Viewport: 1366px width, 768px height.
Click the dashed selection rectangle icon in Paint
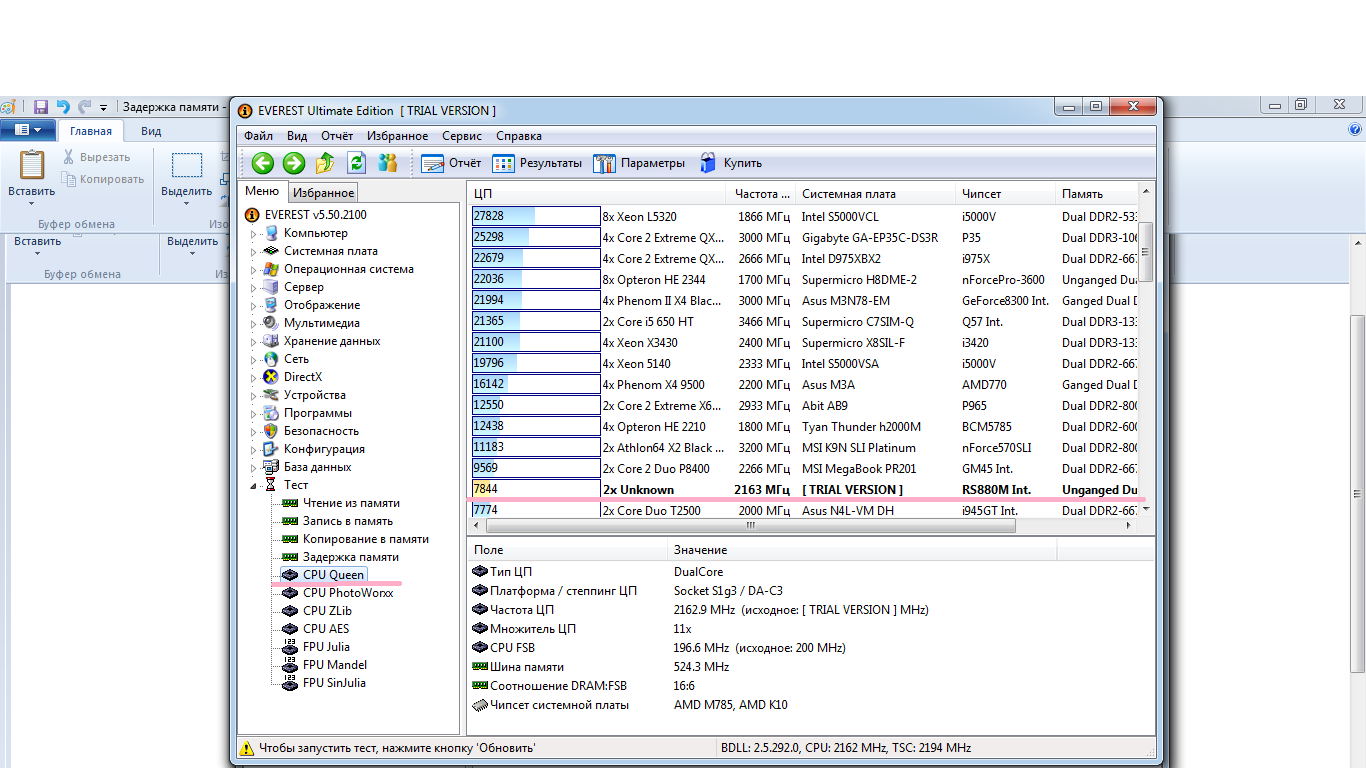187,165
